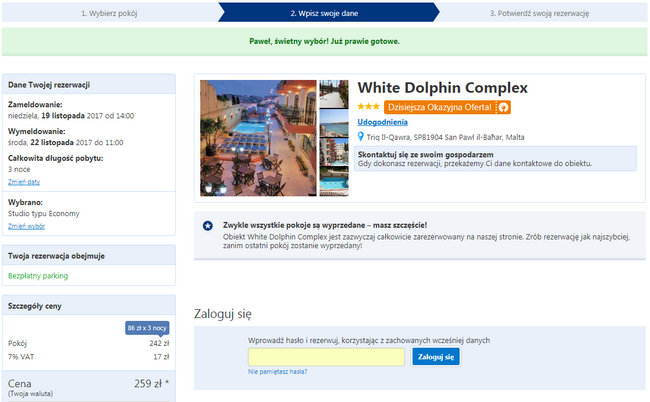The height and width of the screenshot is (402, 650).
Task: Click the 7% VAT row label
Action: 21,357
